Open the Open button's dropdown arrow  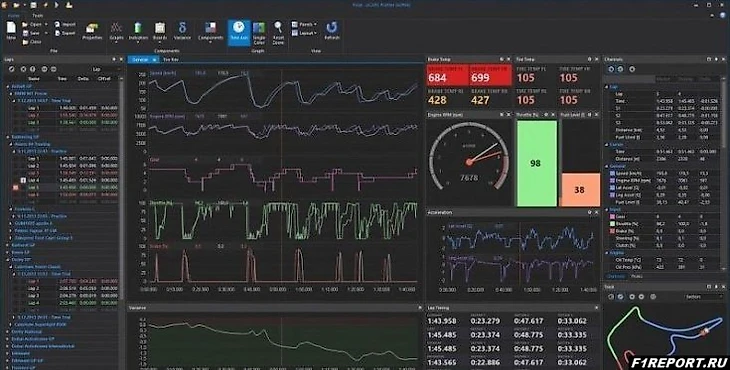[46, 24]
